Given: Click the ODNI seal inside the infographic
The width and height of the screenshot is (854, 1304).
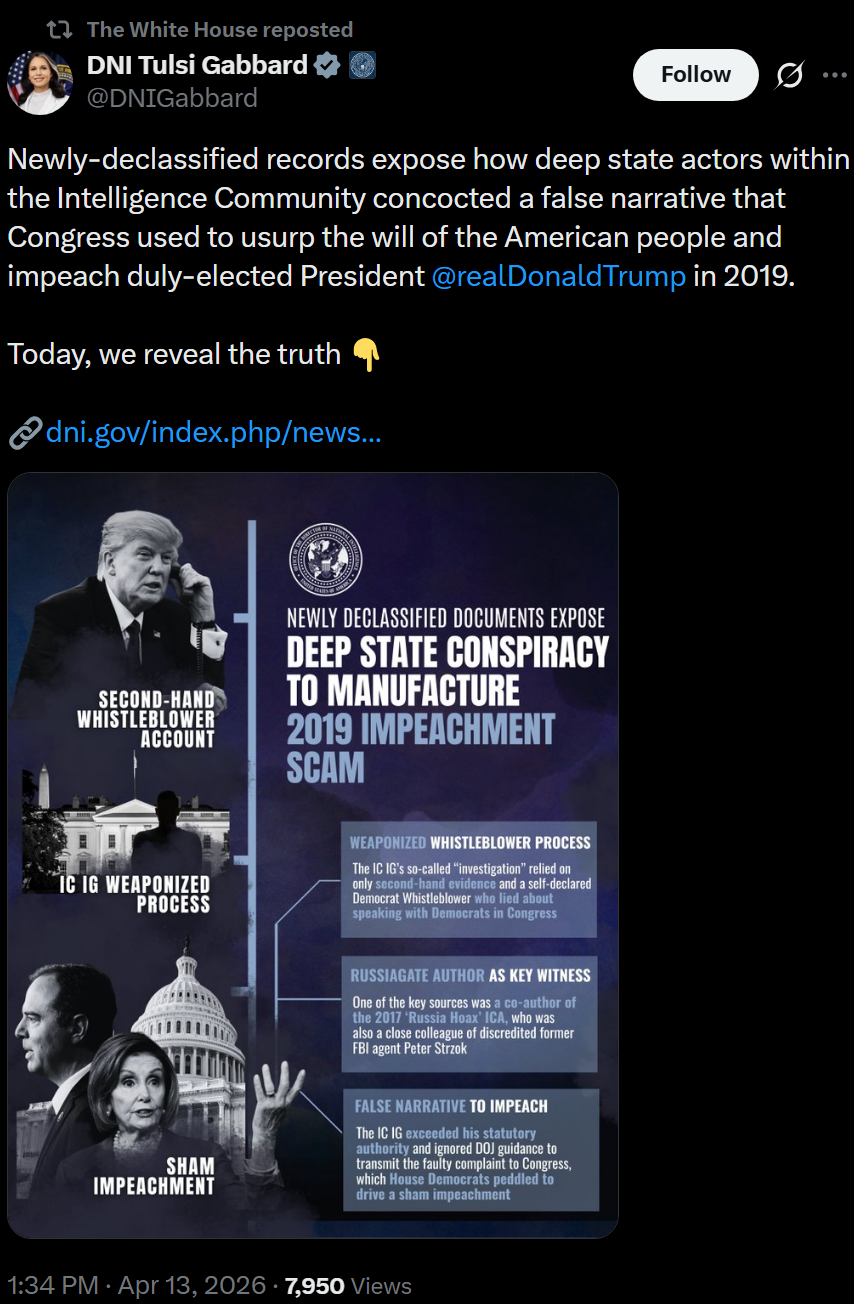Looking at the screenshot, I should tap(326, 563).
